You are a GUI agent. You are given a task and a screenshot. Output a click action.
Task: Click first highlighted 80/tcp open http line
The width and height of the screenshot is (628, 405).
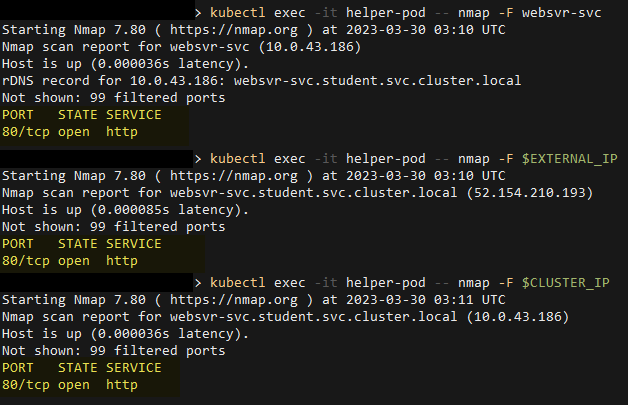point(70,132)
